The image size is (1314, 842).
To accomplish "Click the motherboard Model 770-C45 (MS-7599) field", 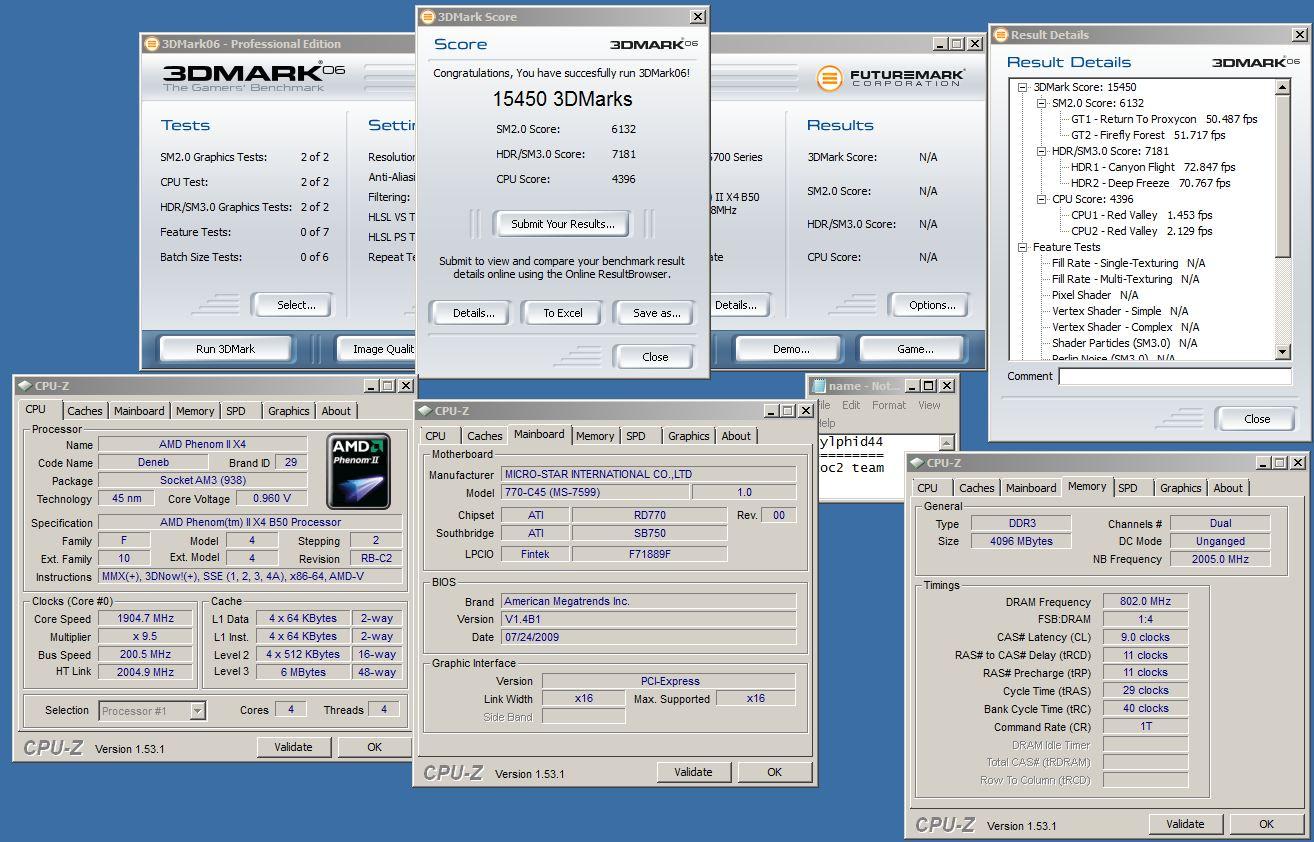I will (x=594, y=493).
